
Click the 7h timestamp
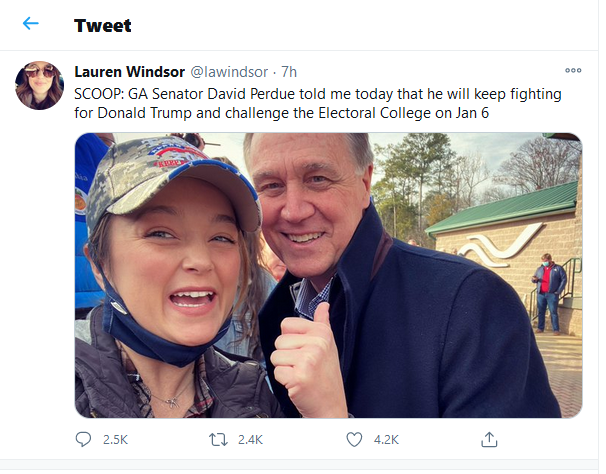[289, 72]
